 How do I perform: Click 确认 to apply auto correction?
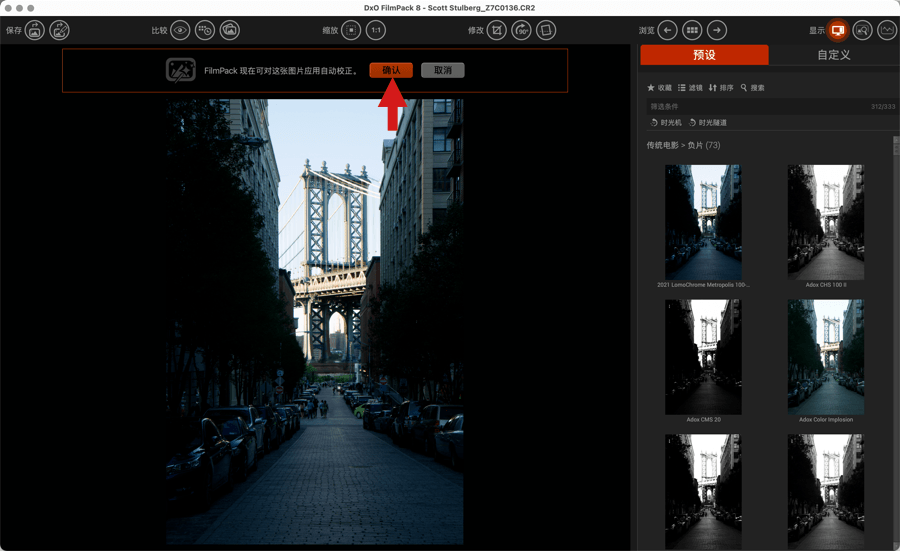click(391, 70)
